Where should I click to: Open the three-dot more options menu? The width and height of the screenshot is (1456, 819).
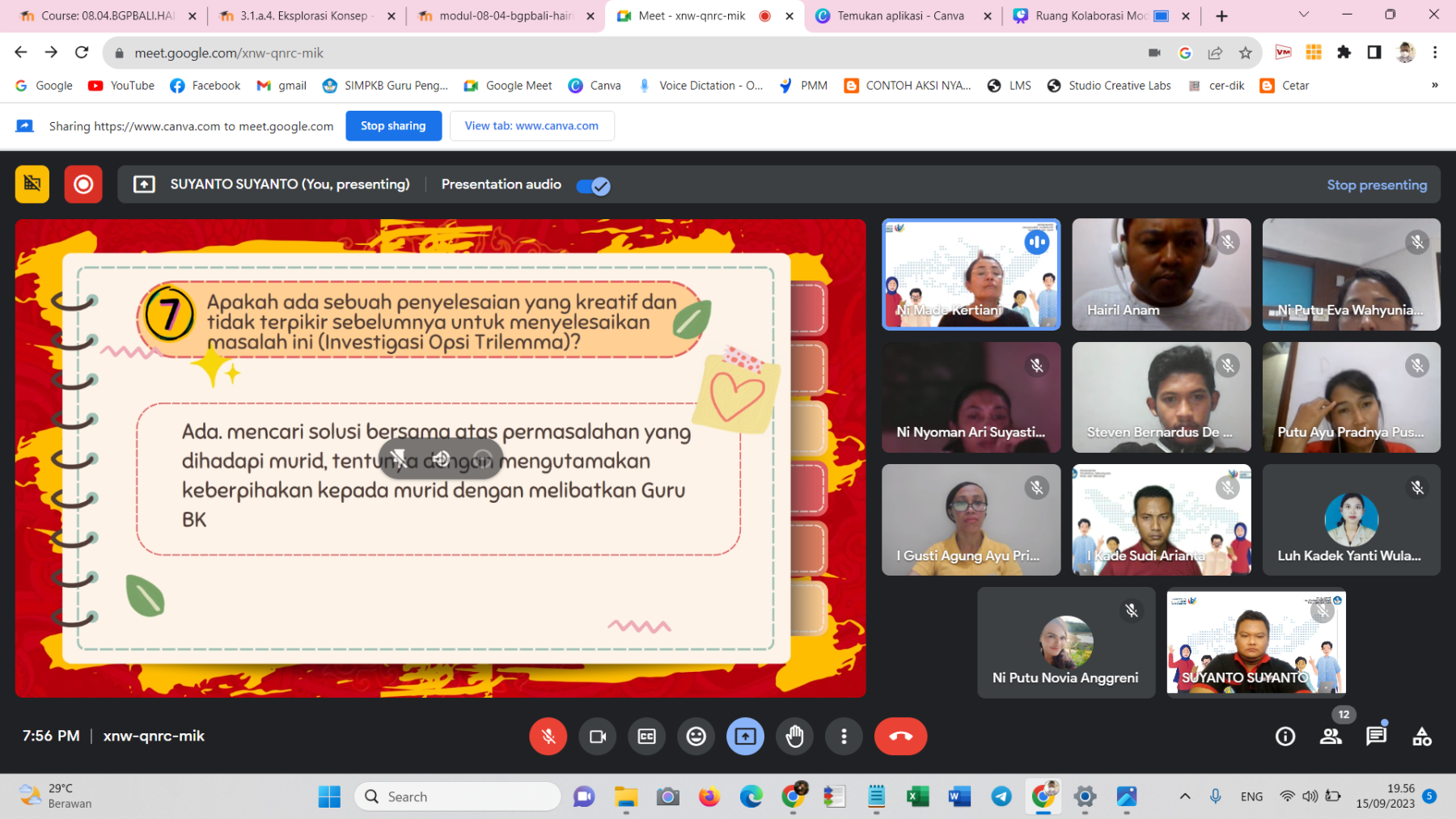point(844,737)
